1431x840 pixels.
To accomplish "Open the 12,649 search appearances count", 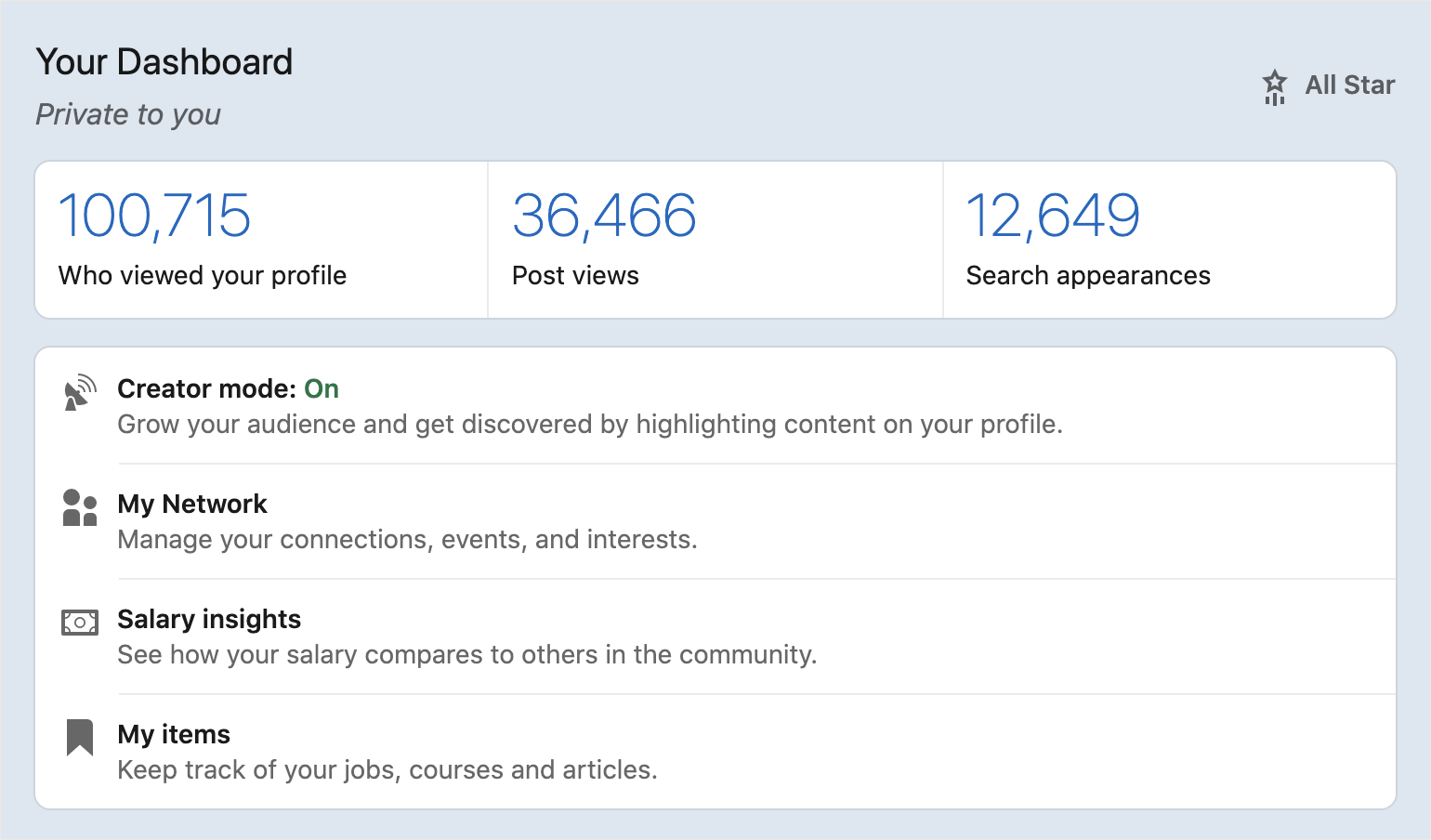I will pyautogui.click(x=1053, y=216).
